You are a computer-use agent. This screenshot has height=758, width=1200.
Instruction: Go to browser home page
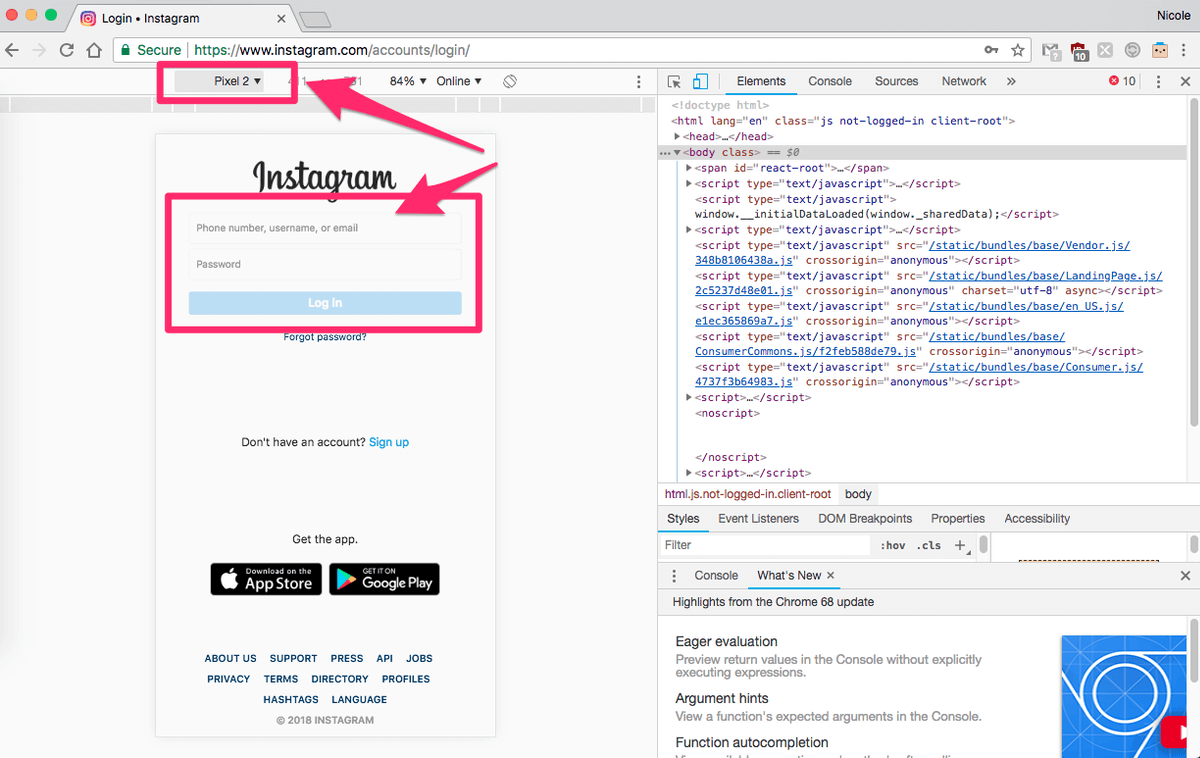point(93,49)
